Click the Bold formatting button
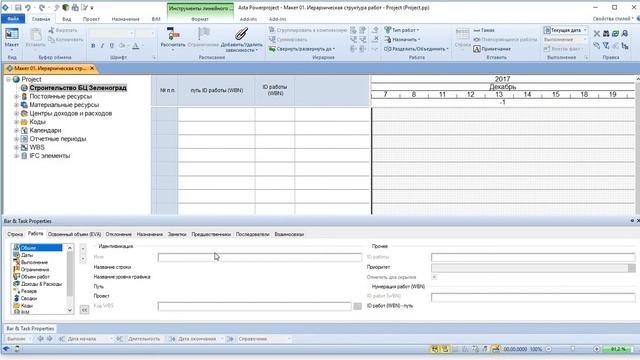 coord(93,46)
